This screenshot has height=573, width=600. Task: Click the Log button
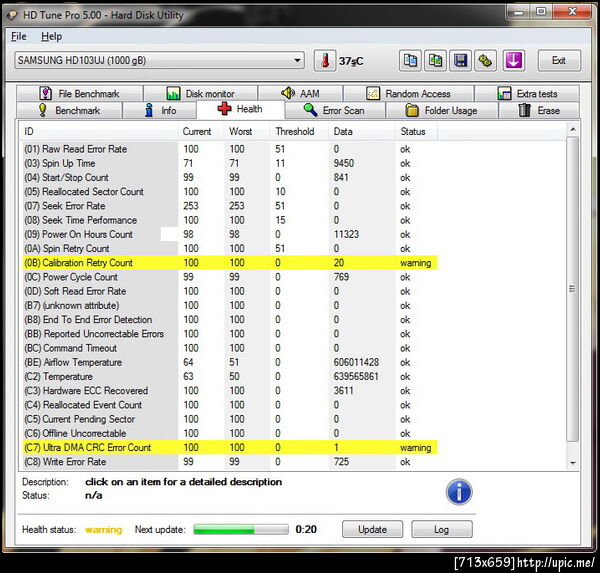pyautogui.click(x=442, y=529)
